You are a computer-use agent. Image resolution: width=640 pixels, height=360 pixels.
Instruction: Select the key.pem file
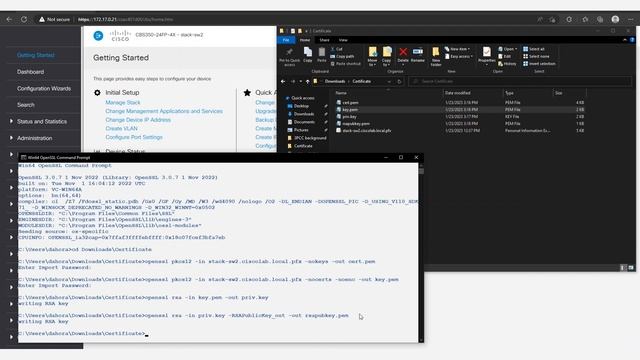point(350,109)
